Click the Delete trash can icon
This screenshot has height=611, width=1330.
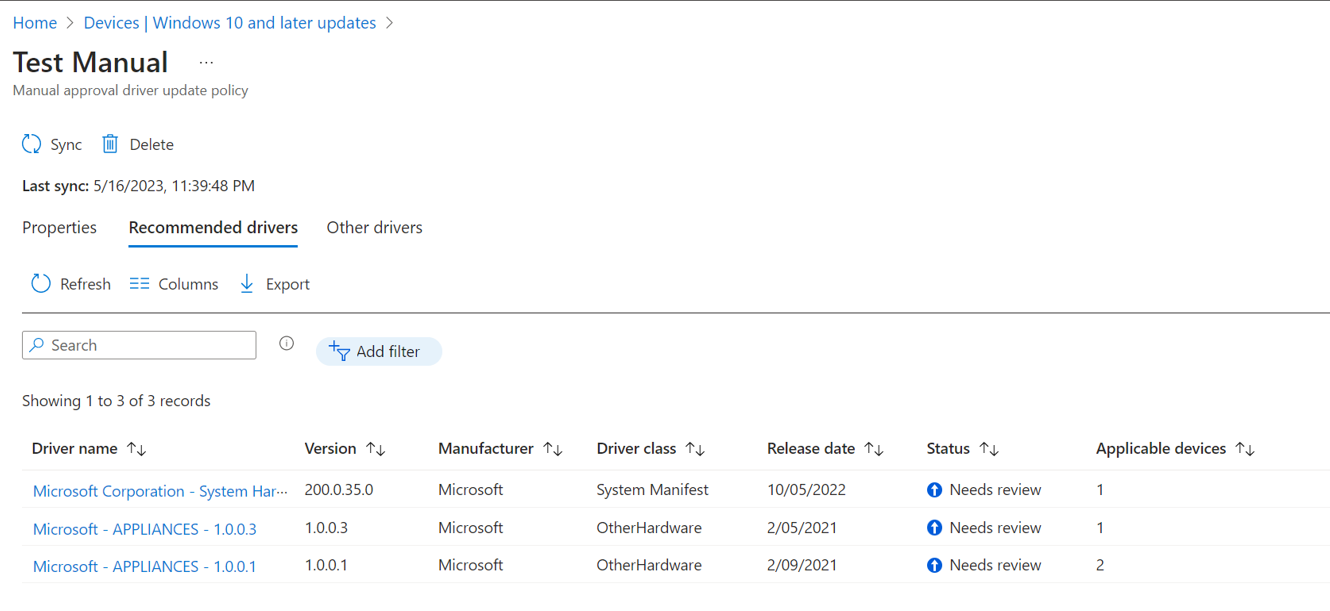click(110, 144)
